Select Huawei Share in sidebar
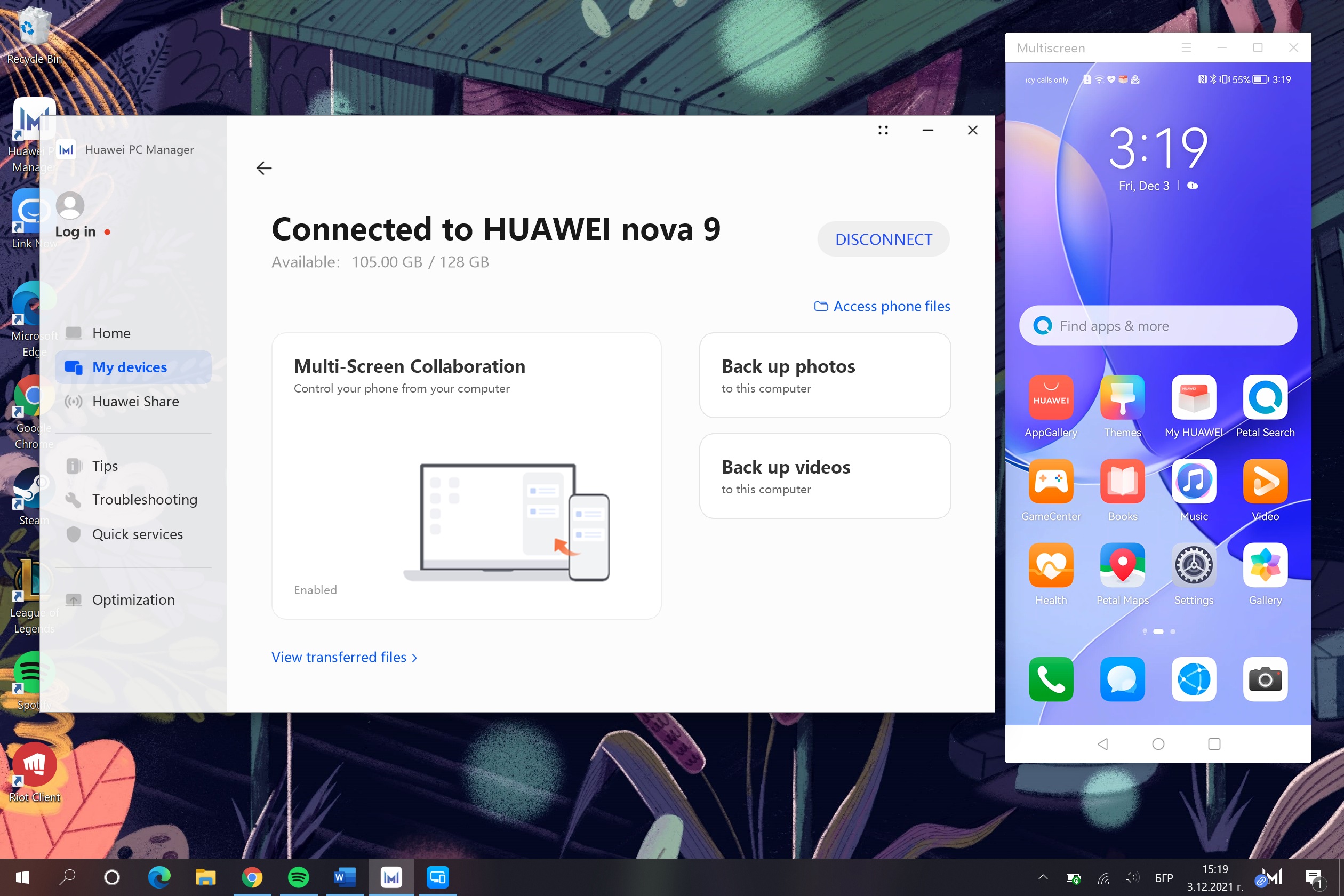 [x=135, y=402]
